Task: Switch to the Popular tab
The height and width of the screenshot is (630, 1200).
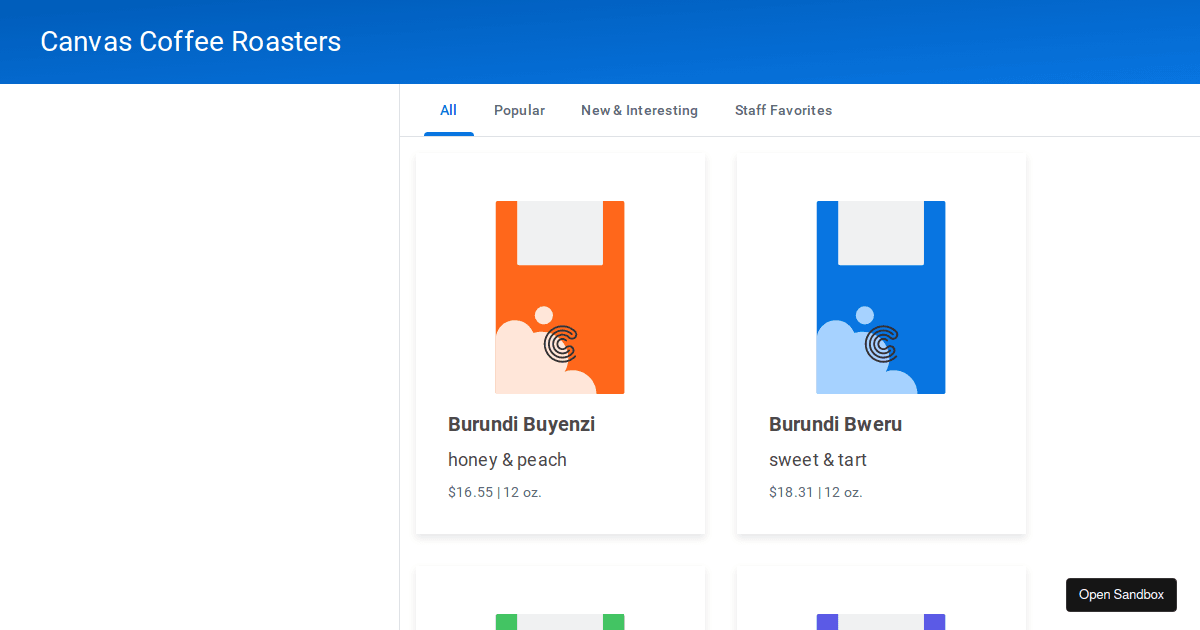Action: point(519,110)
